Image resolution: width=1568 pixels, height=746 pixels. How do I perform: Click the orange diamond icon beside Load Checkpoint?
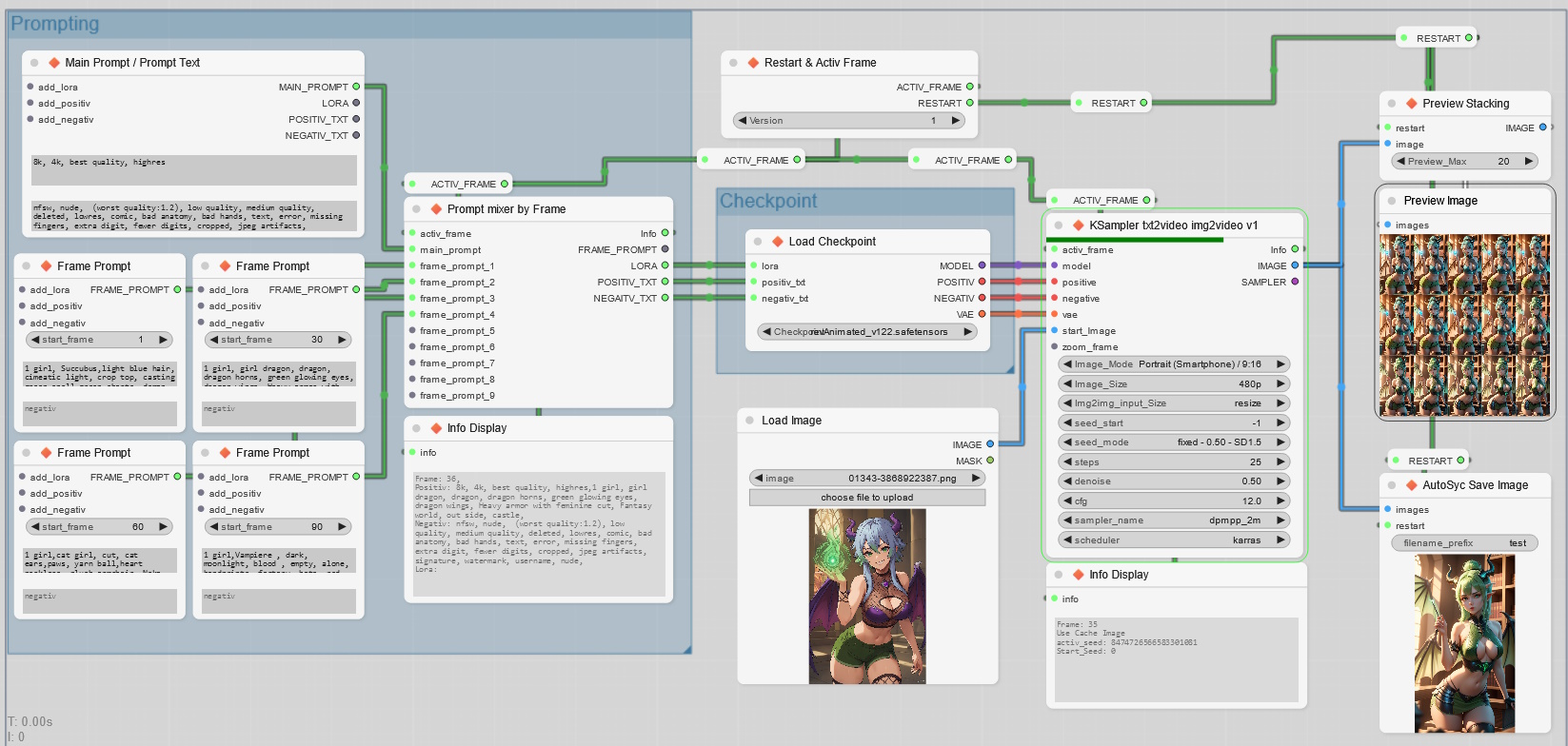click(x=778, y=242)
